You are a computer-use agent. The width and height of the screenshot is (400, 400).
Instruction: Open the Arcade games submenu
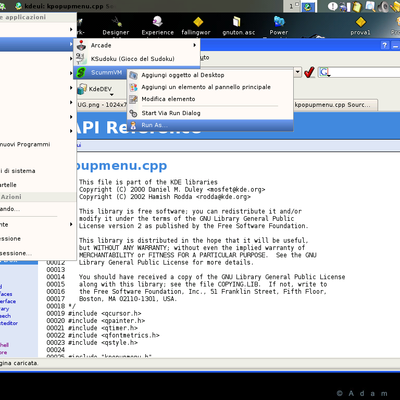pyautogui.click(x=137, y=45)
